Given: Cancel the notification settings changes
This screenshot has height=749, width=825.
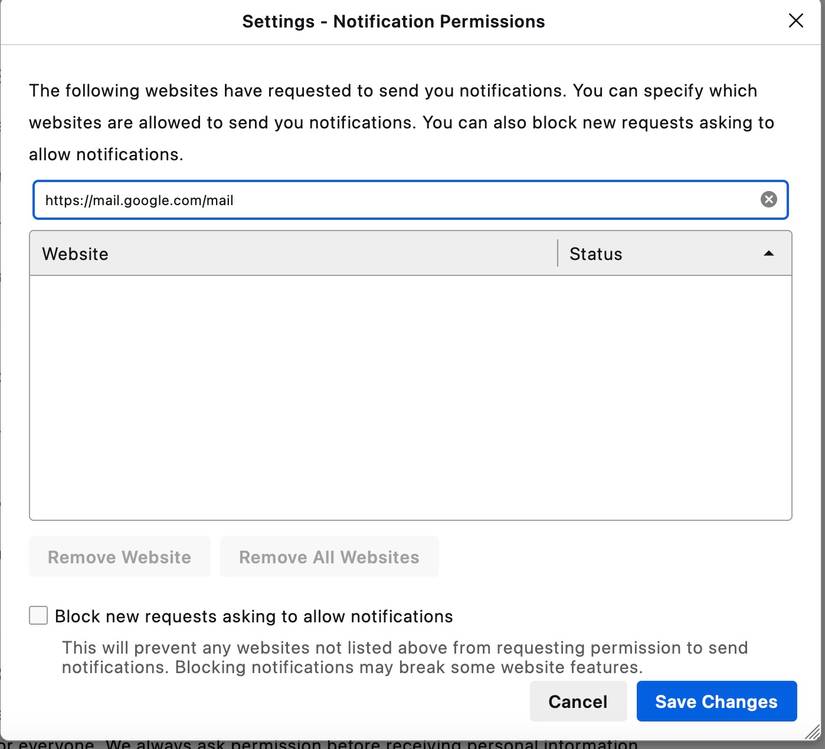Looking at the screenshot, I should [x=578, y=701].
